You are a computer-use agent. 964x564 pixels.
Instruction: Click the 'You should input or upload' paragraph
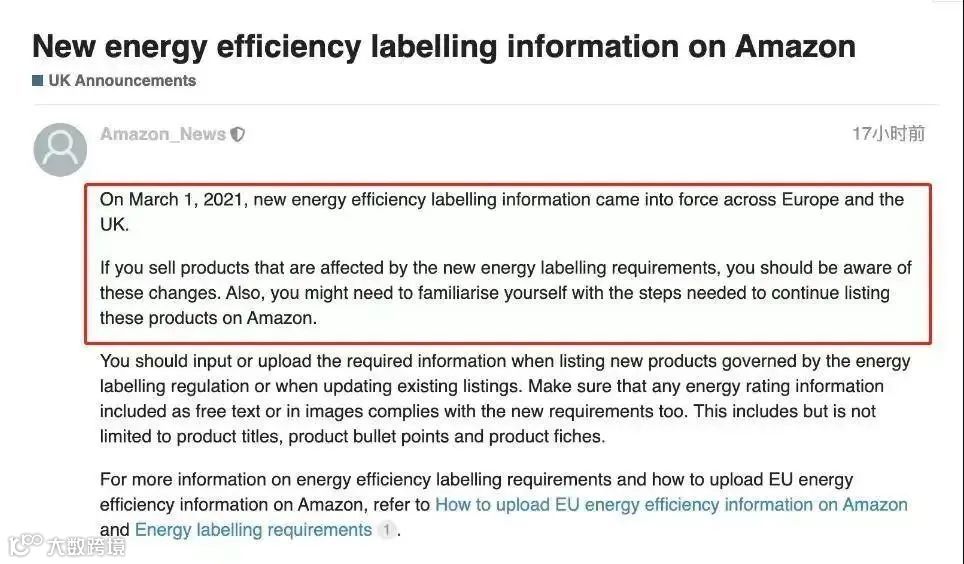[505, 399]
